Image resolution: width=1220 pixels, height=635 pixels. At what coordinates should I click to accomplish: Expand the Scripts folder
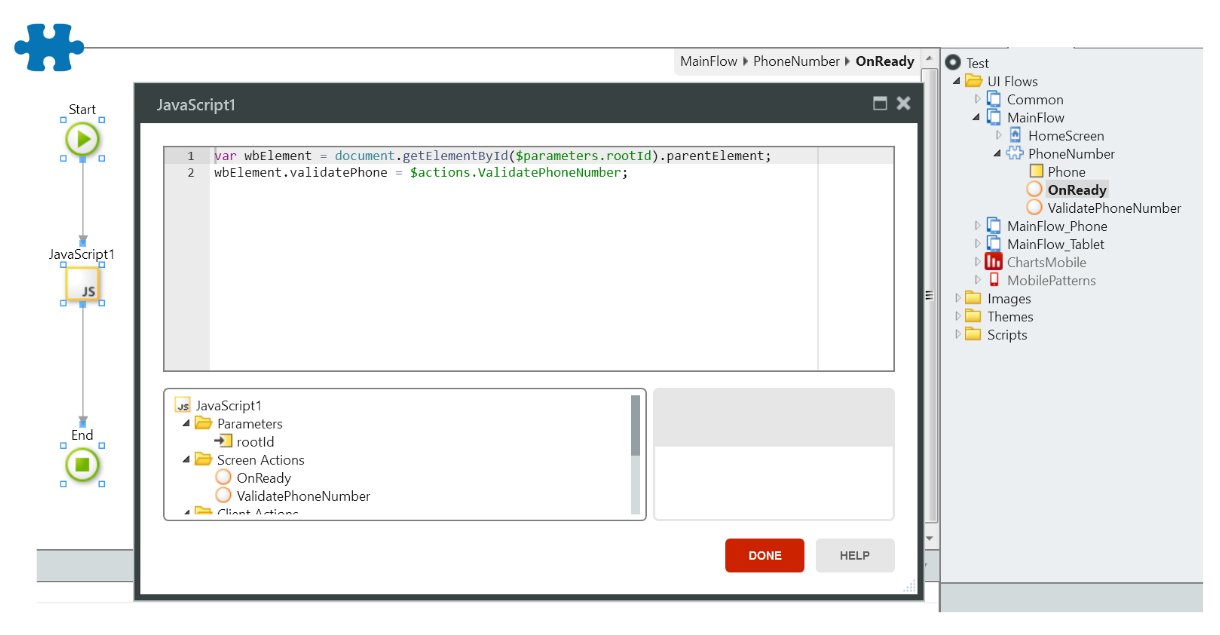click(x=957, y=334)
